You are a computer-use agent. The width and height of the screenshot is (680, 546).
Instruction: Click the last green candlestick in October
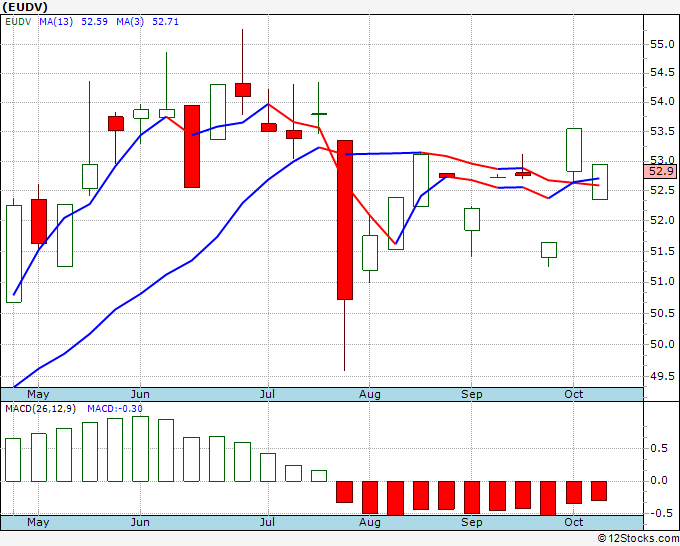[x=600, y=182]
